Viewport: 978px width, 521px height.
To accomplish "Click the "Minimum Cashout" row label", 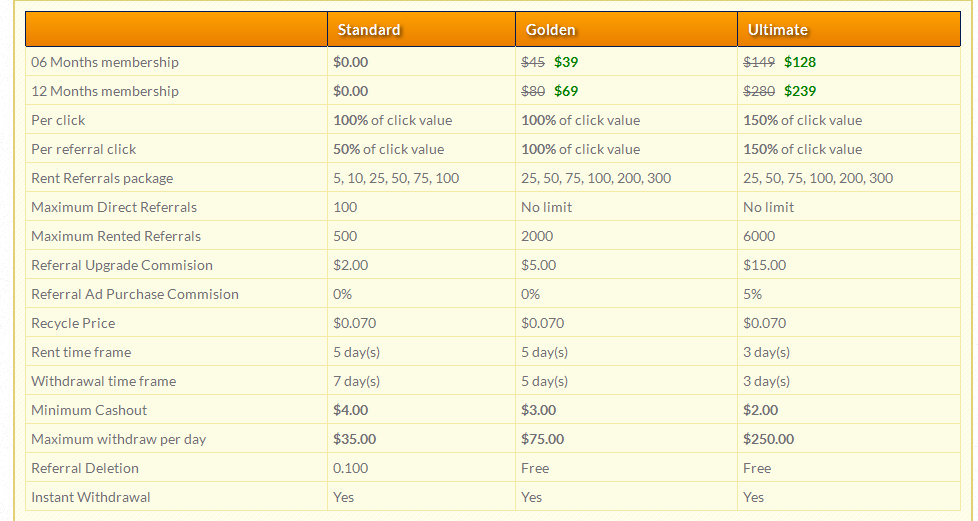I will tap(89, 410).
